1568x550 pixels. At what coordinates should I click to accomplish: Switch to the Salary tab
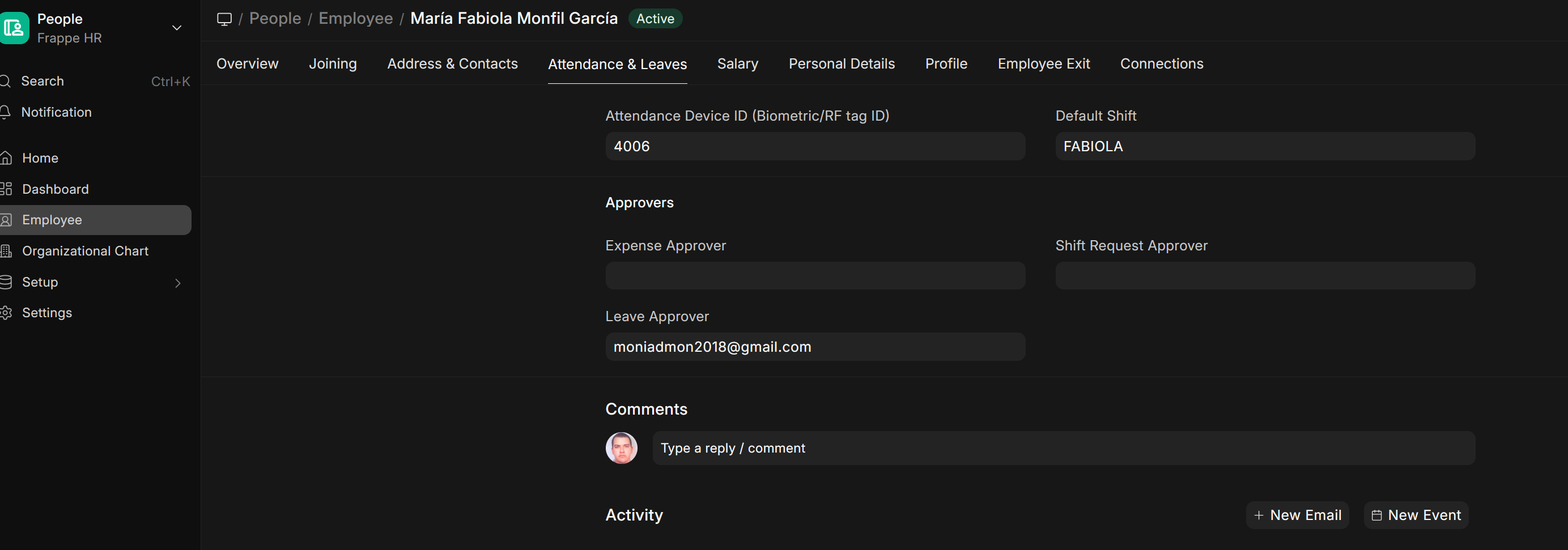[737, 63]
